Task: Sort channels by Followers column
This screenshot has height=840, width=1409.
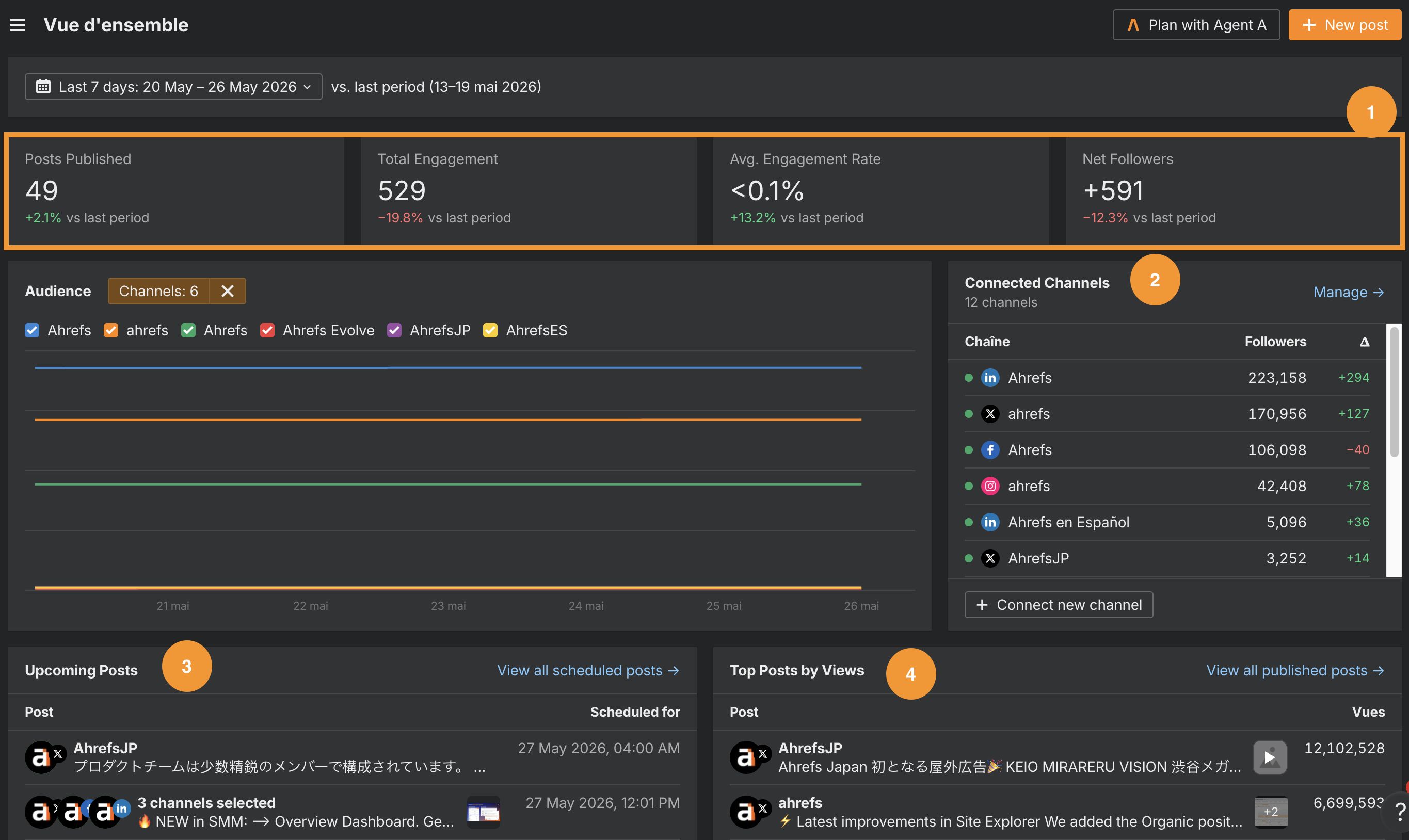Action: pos(1275,342)
